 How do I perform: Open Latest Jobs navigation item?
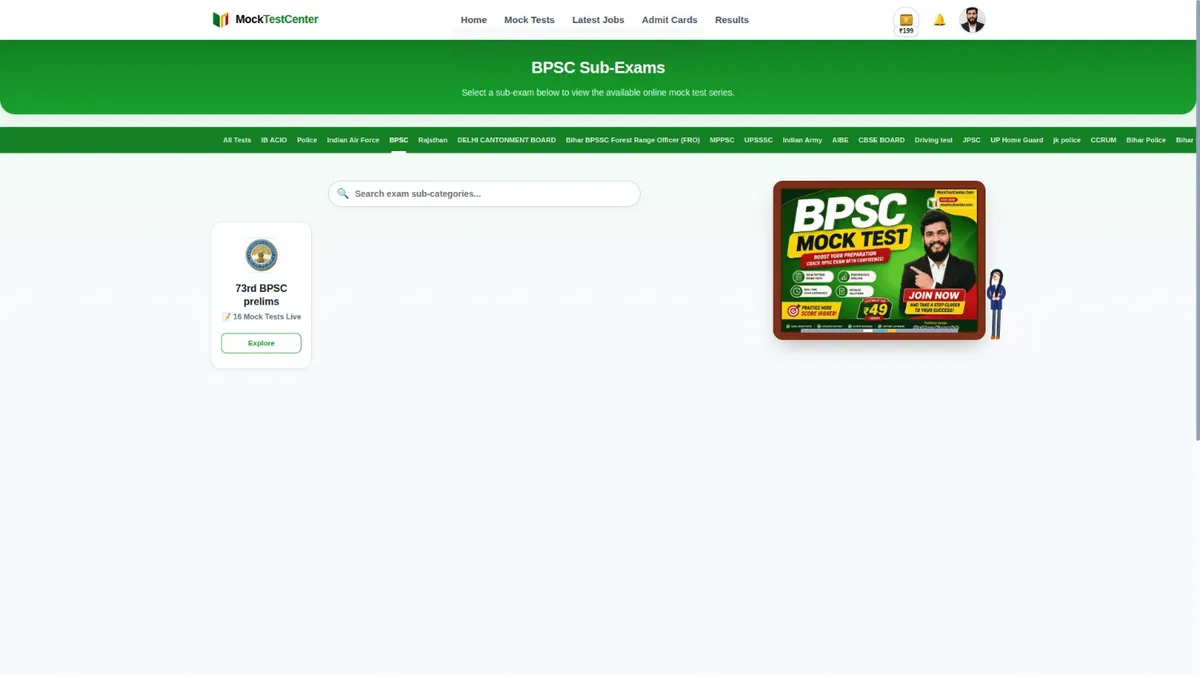tap(598, 20)
